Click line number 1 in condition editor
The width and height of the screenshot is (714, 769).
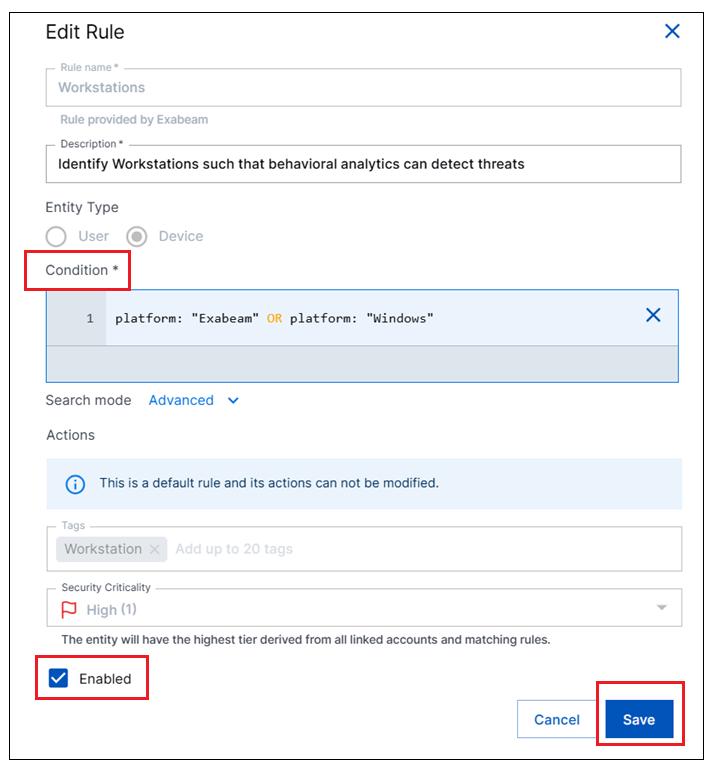point(90,318)
